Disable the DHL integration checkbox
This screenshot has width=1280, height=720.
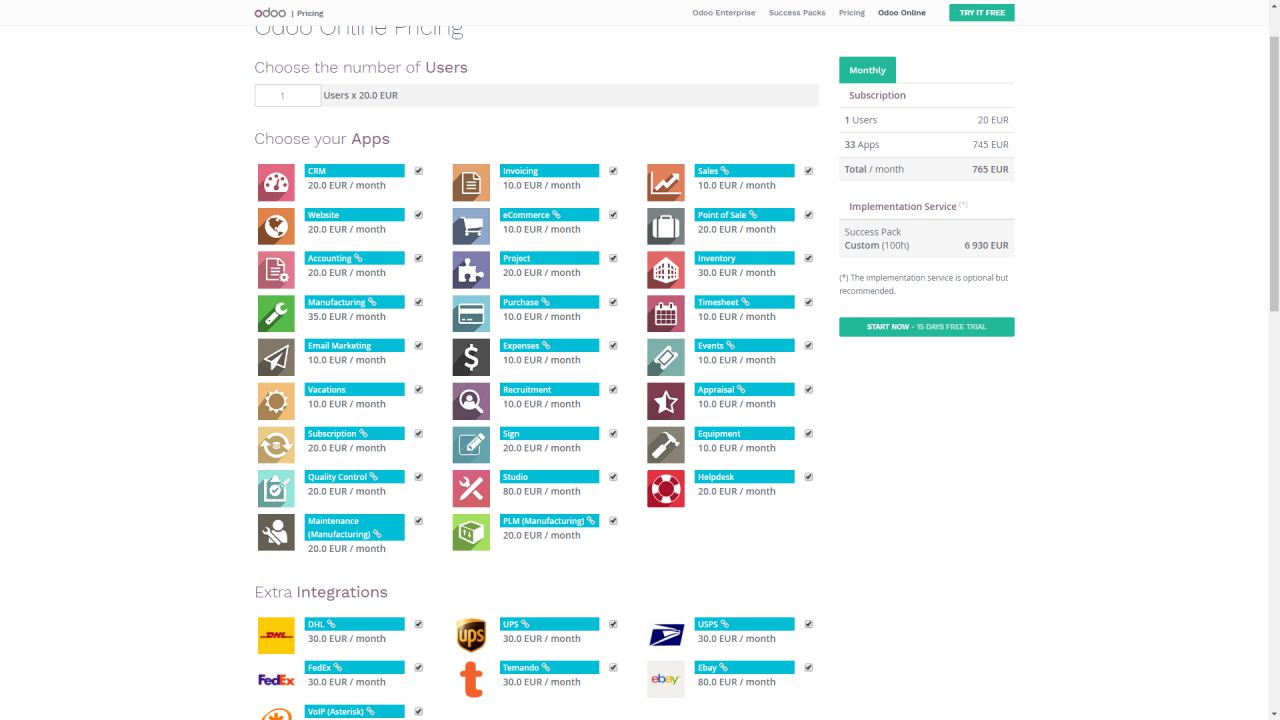click(419, 624)
